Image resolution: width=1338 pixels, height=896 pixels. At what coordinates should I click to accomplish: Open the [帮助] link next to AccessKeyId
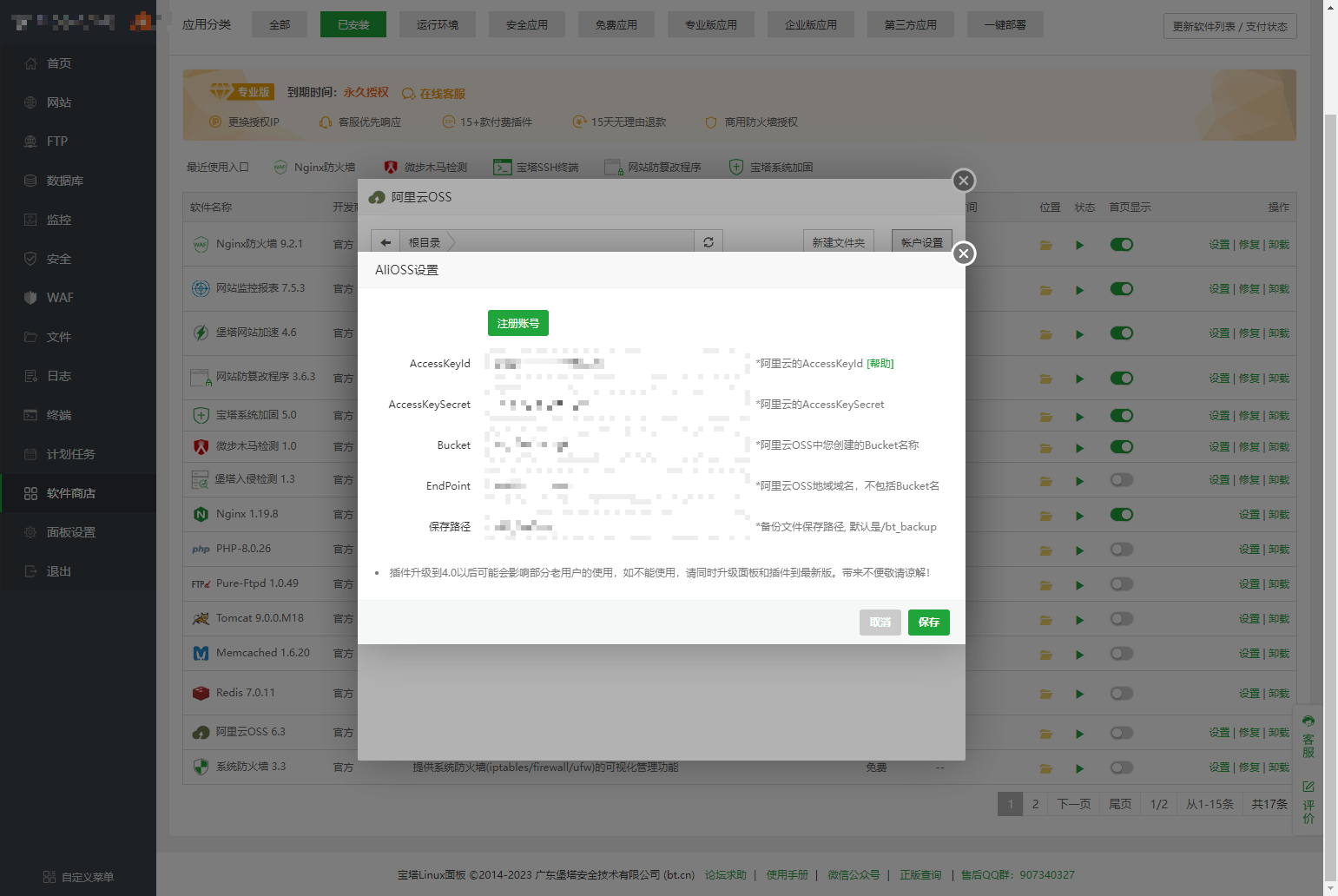[880, 364]
